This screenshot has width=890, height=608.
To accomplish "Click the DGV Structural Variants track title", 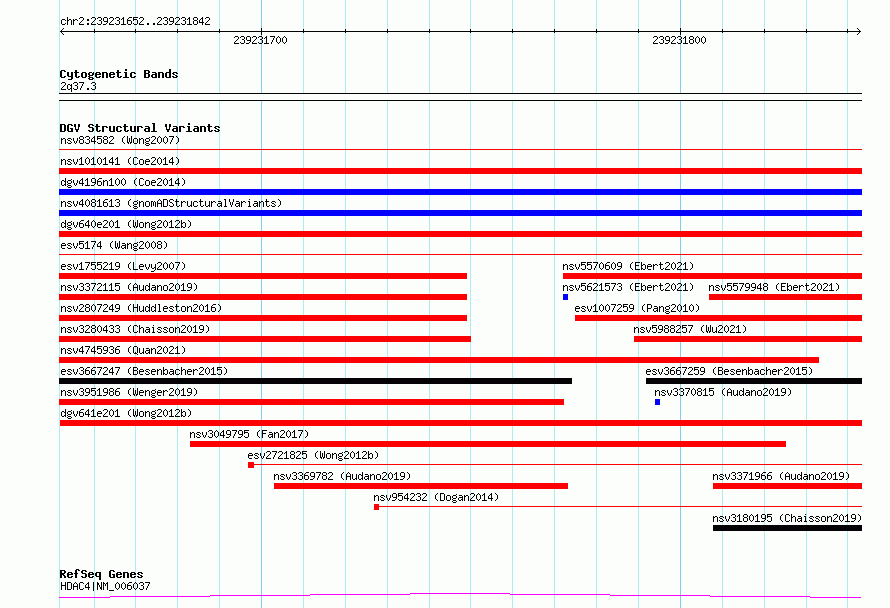I will click(x=140, y=128).
